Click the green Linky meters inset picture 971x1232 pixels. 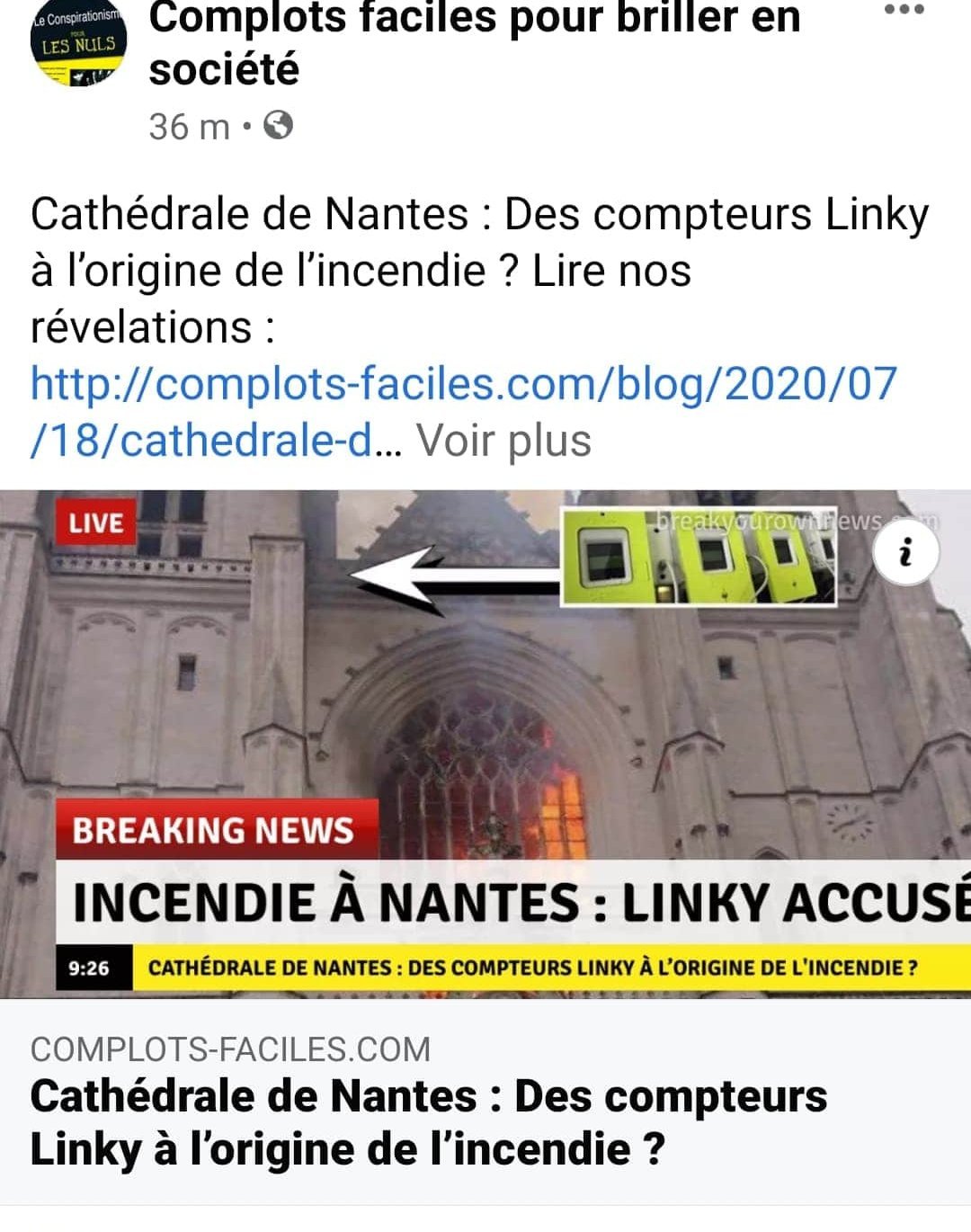click(699, 557)
